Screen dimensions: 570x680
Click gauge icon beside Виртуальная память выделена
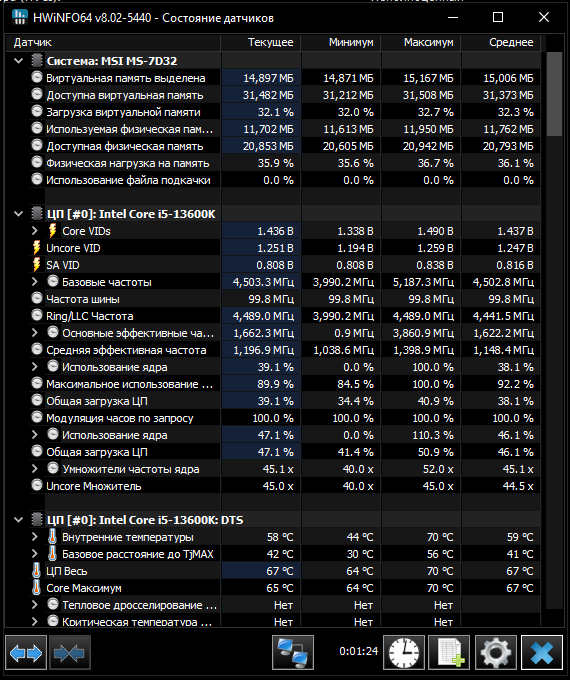[37, 78]
